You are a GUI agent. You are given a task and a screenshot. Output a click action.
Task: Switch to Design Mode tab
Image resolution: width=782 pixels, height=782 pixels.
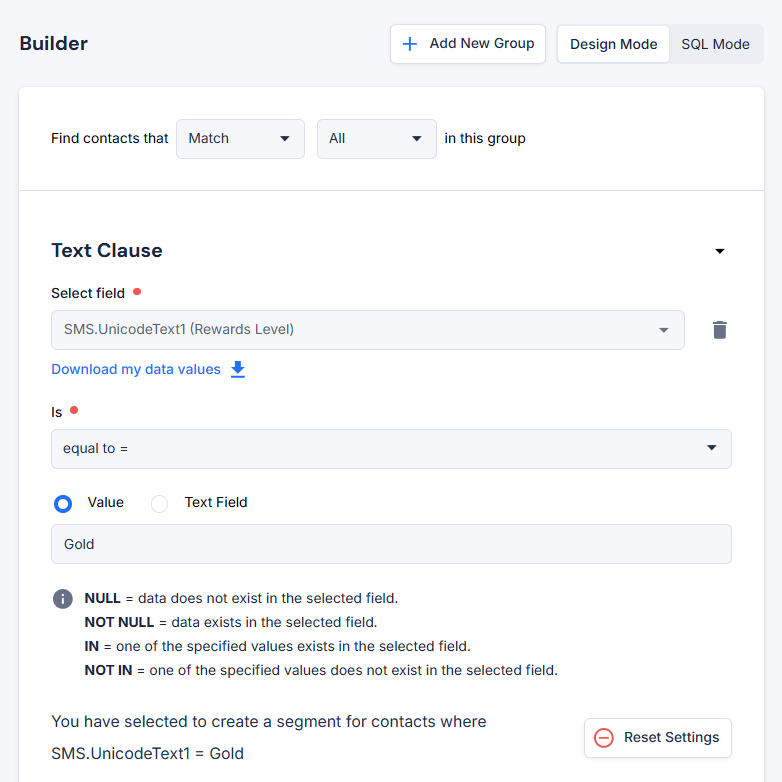pos(613,44)
